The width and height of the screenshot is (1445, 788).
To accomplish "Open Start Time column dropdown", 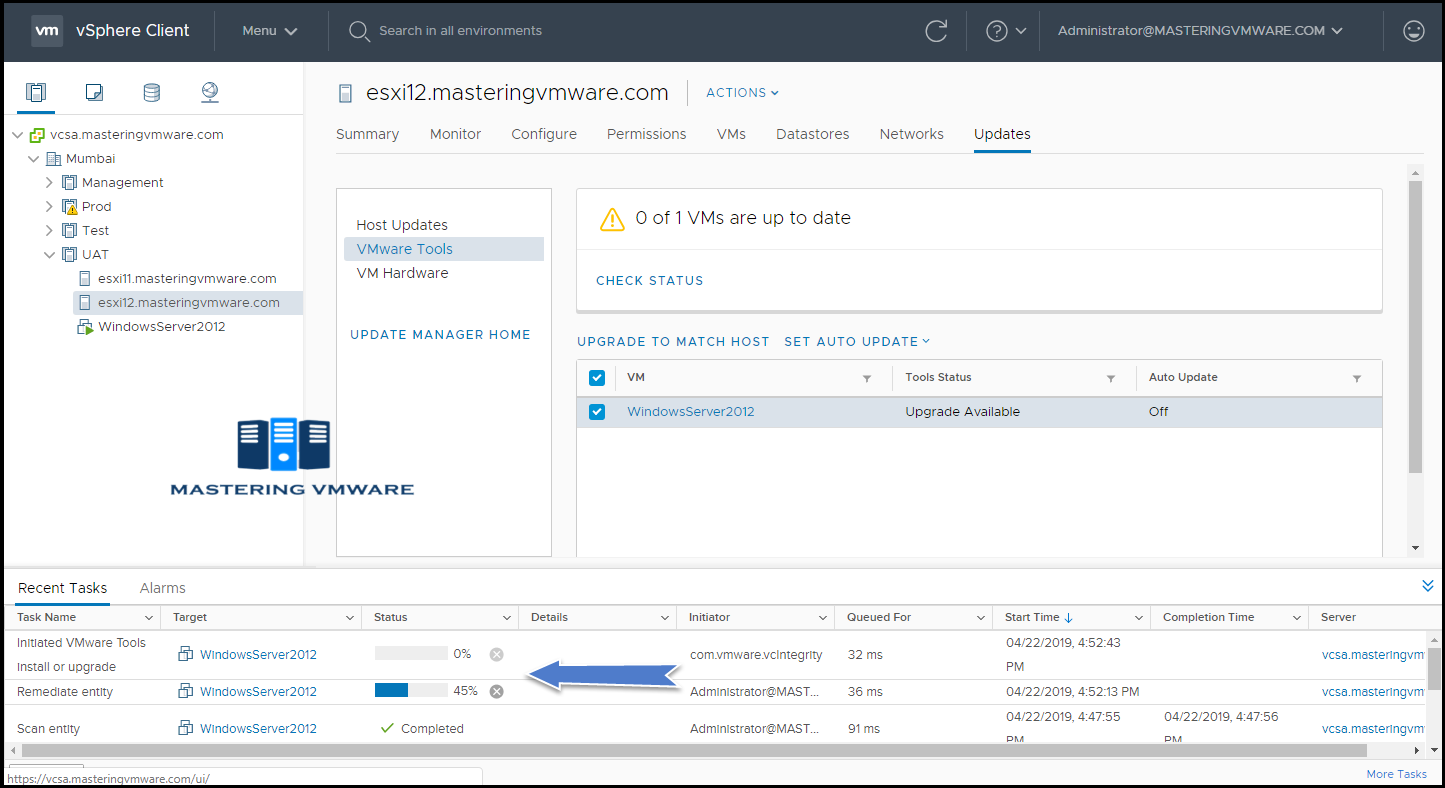I will pyautogui.click(x=1139, y=618).
